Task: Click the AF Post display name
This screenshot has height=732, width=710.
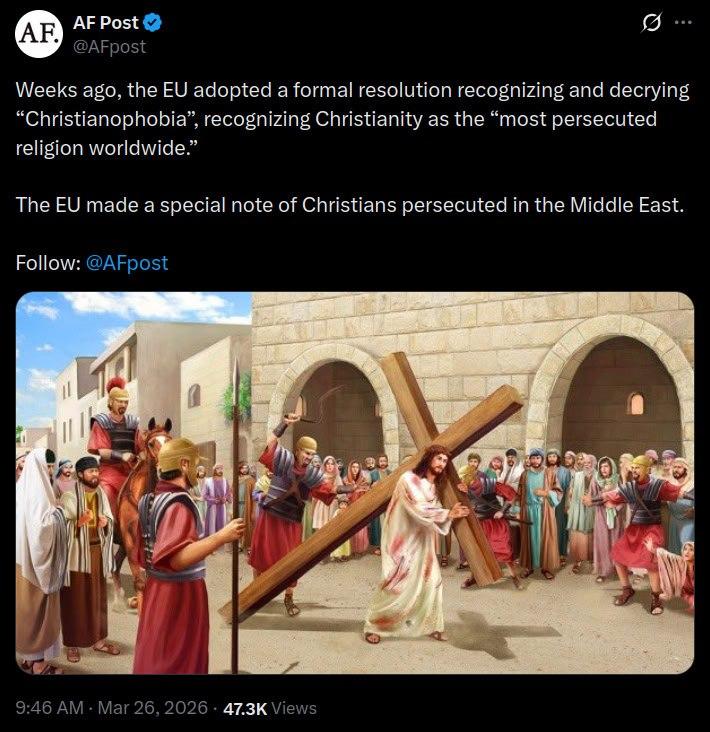Action: (x=106, y=24)
